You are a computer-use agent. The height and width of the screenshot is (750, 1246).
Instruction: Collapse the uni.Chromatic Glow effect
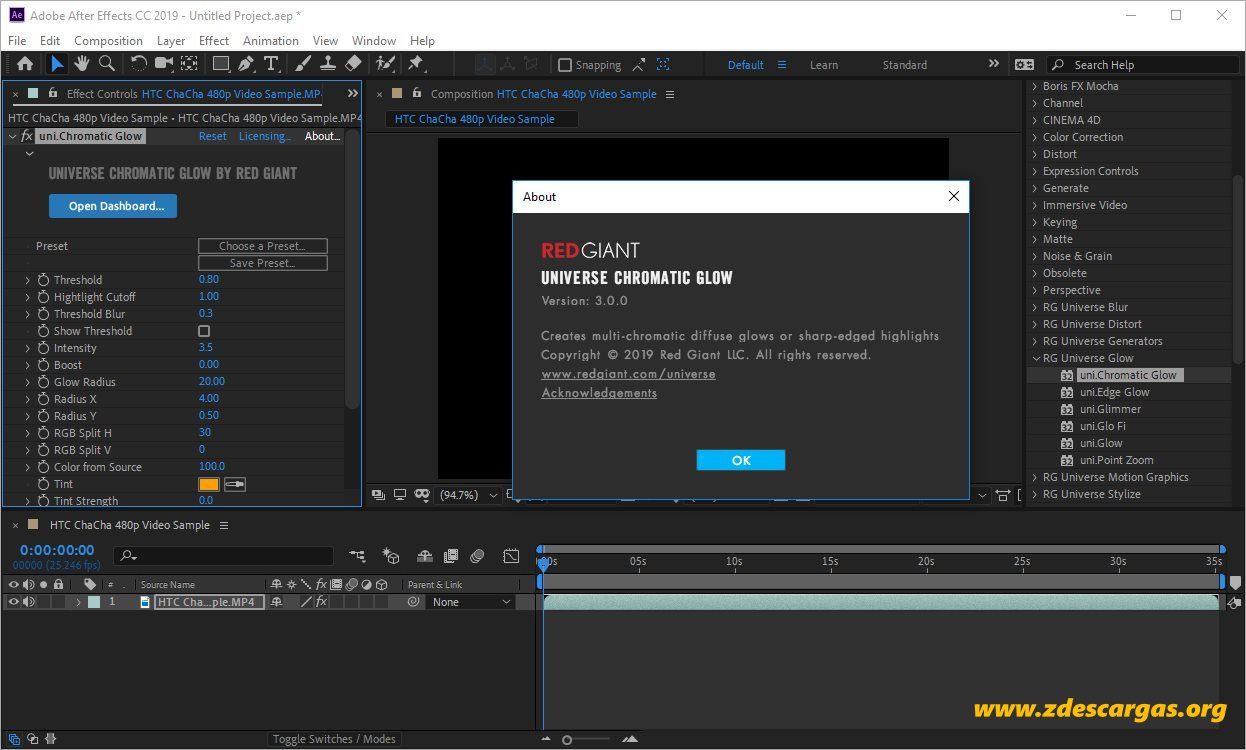(x=11, y=136)
